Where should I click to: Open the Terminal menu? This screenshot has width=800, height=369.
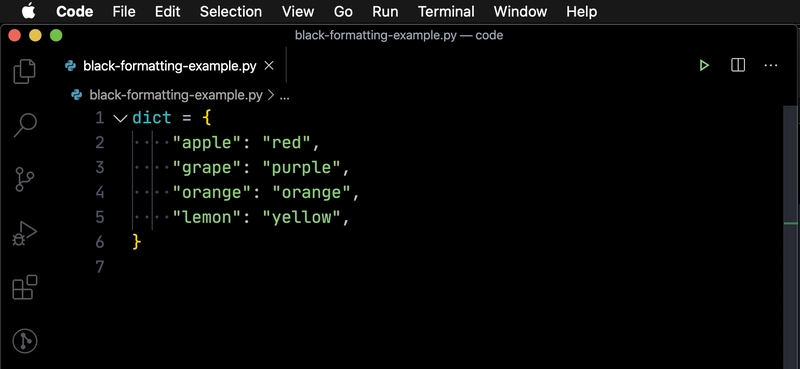click(x=446, y=11)
